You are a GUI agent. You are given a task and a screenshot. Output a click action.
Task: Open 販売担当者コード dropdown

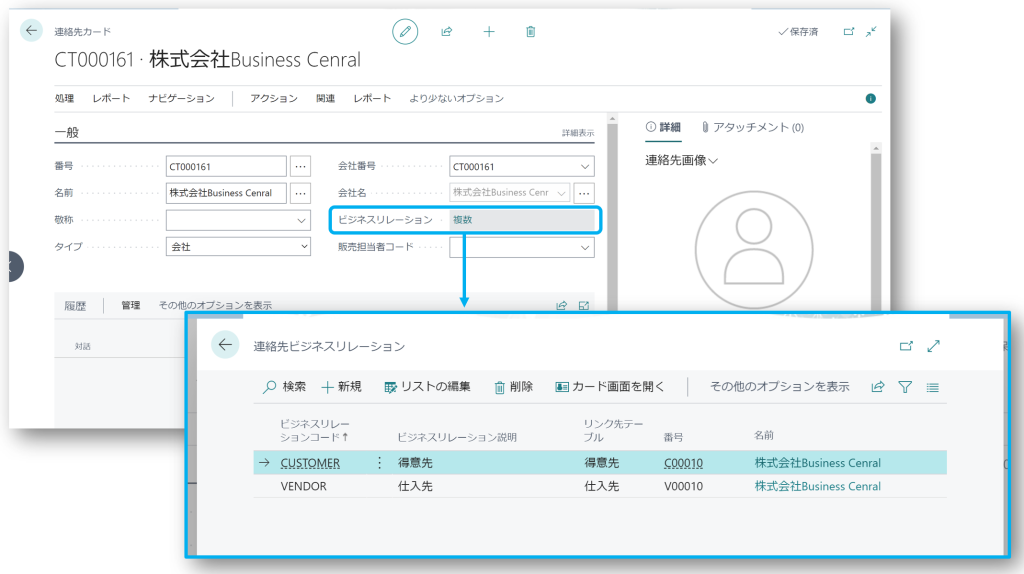point(585,247)
